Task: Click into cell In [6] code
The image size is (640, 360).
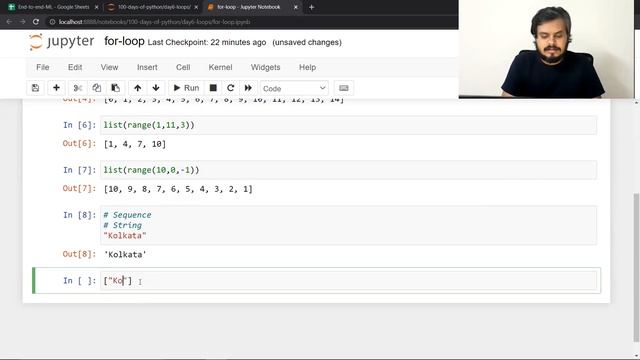Action: point(349,125)
